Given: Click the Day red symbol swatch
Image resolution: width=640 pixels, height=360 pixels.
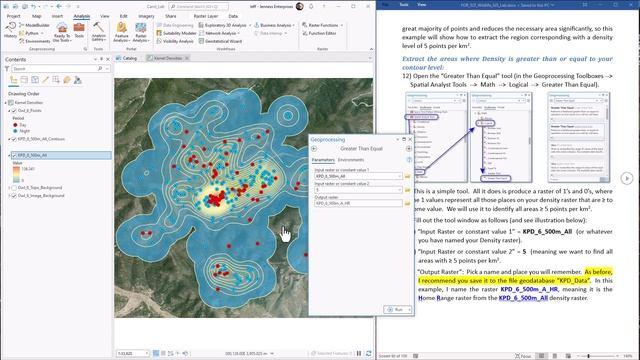Looking at the screenshot, I should [x=15, y=125].
